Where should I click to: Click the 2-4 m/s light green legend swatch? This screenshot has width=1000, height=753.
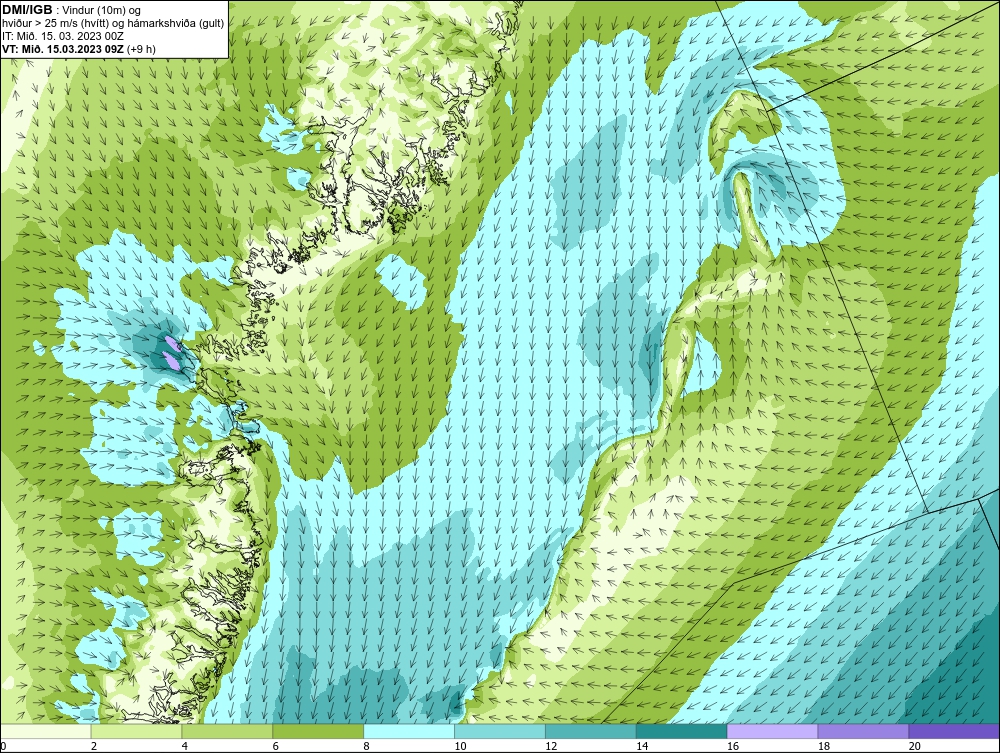click(x=136, y=731)
